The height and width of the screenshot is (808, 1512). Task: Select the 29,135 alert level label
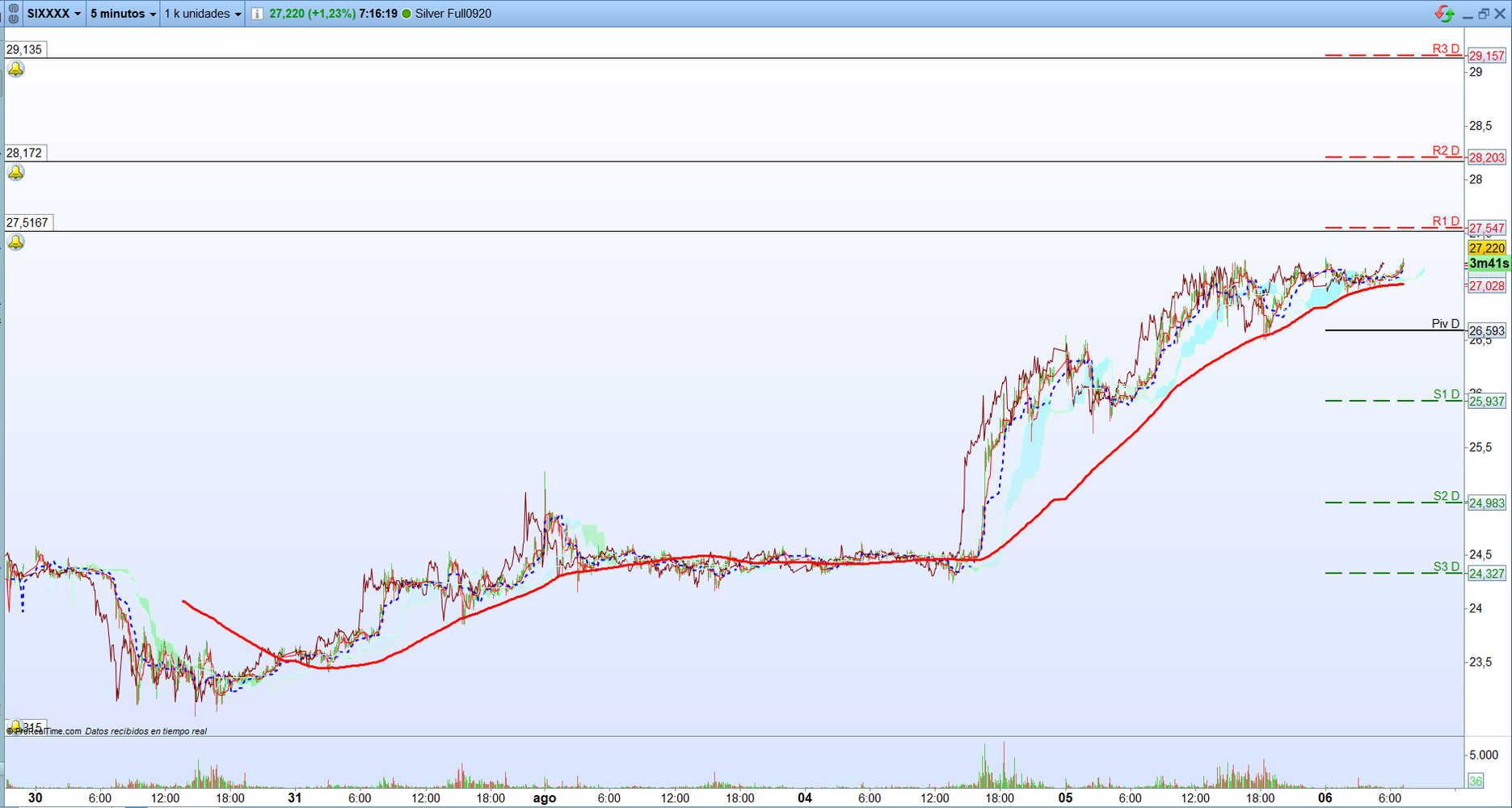click(x=25, y=49)
